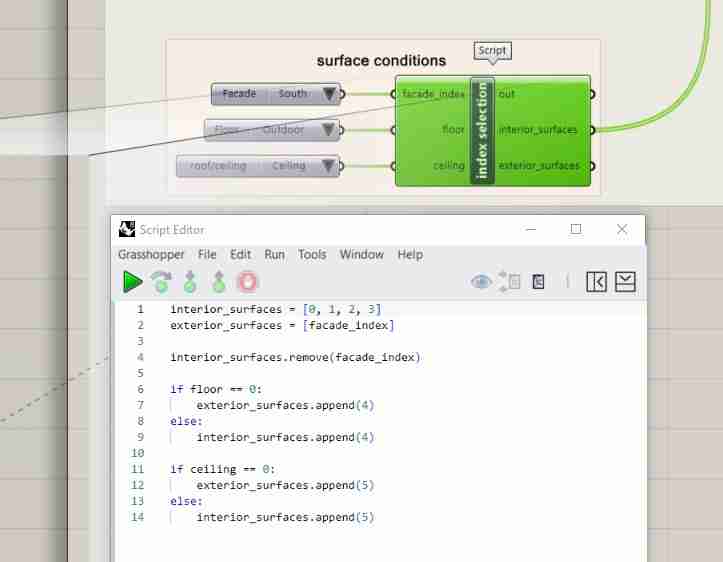This screenshot has width=723, height=562.
Task: Toggle the bottom console panel icon
Action: coord(625,282)
